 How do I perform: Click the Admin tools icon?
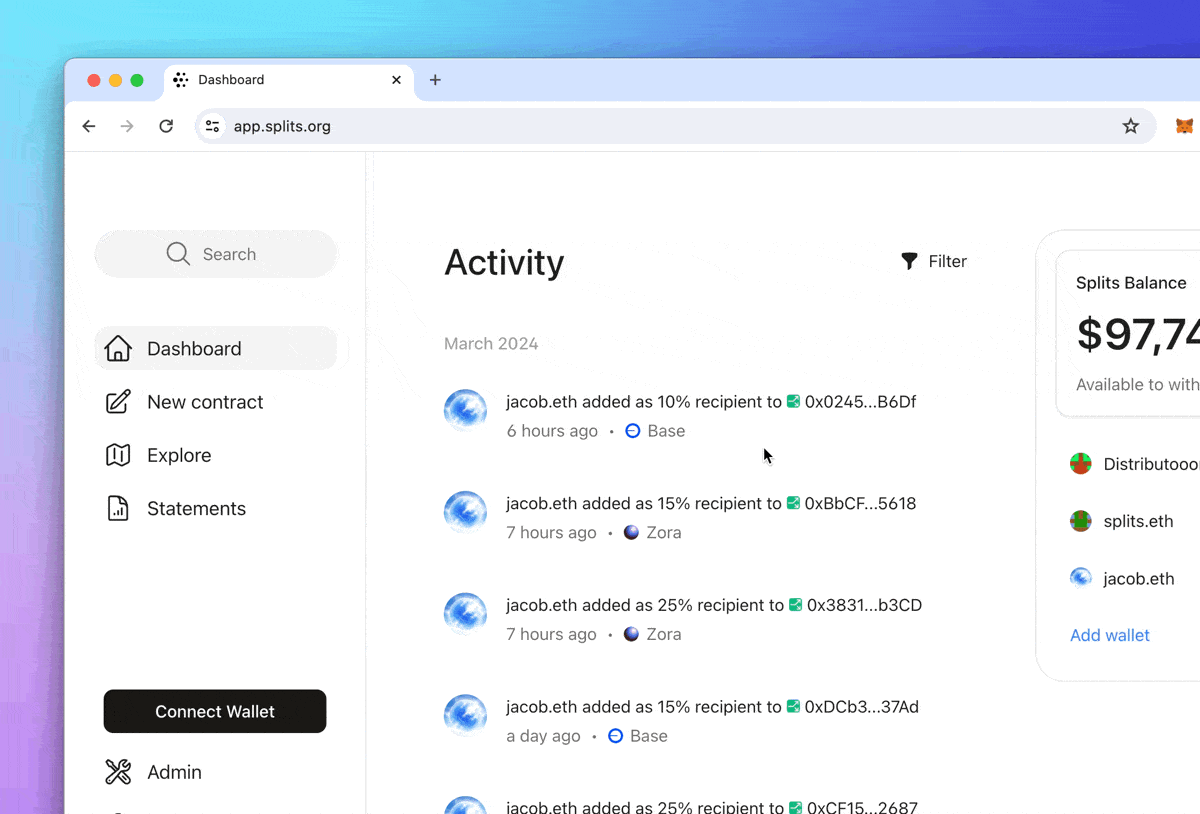pyautogui.click(x=118, y=772)
